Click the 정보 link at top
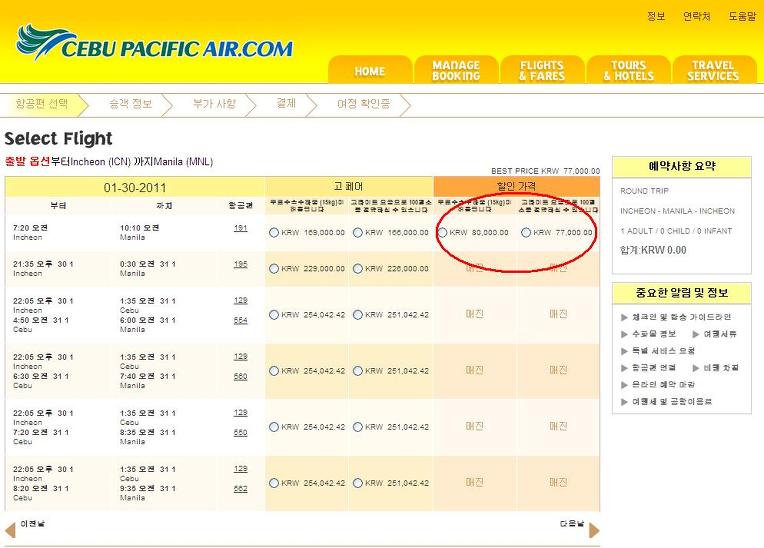This screenshot has height=548, width=764. point(656,17)
